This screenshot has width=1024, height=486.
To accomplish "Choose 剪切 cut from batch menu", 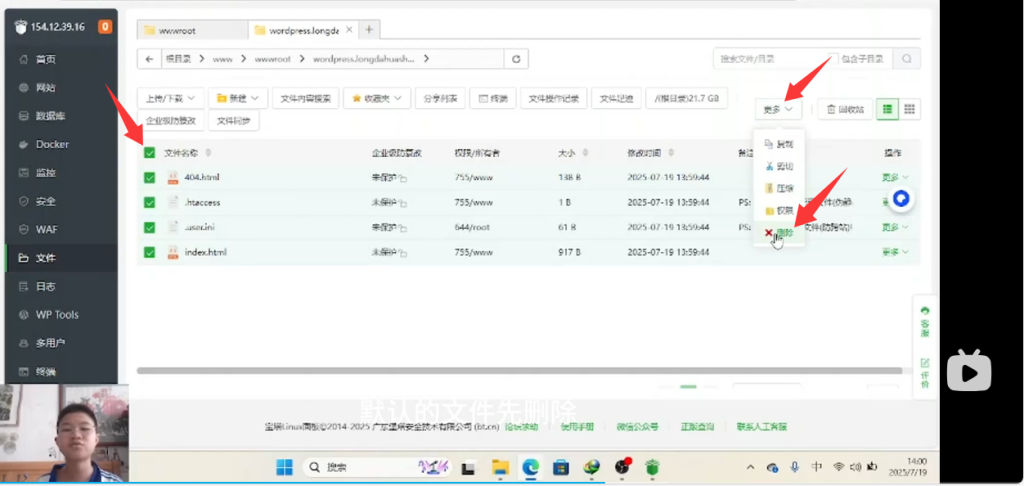I will 779,166.
